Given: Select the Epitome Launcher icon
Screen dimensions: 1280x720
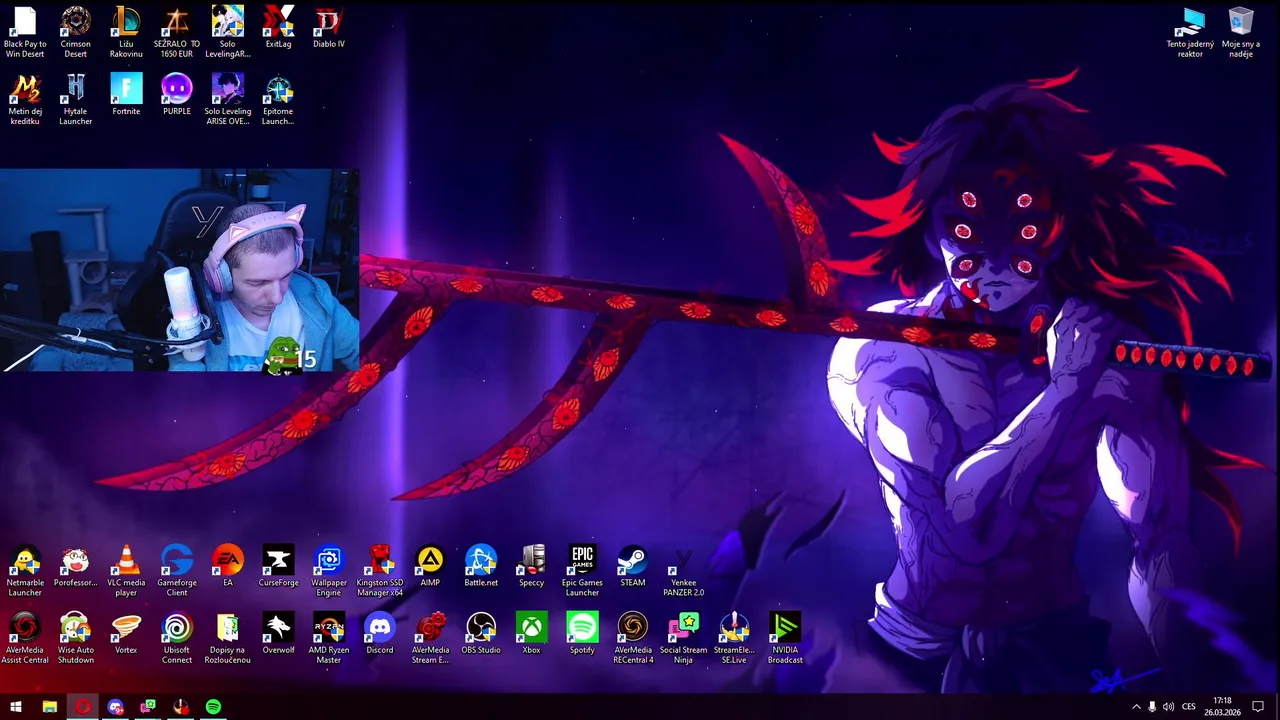Looking at the screenshot, I should [278, 99].
